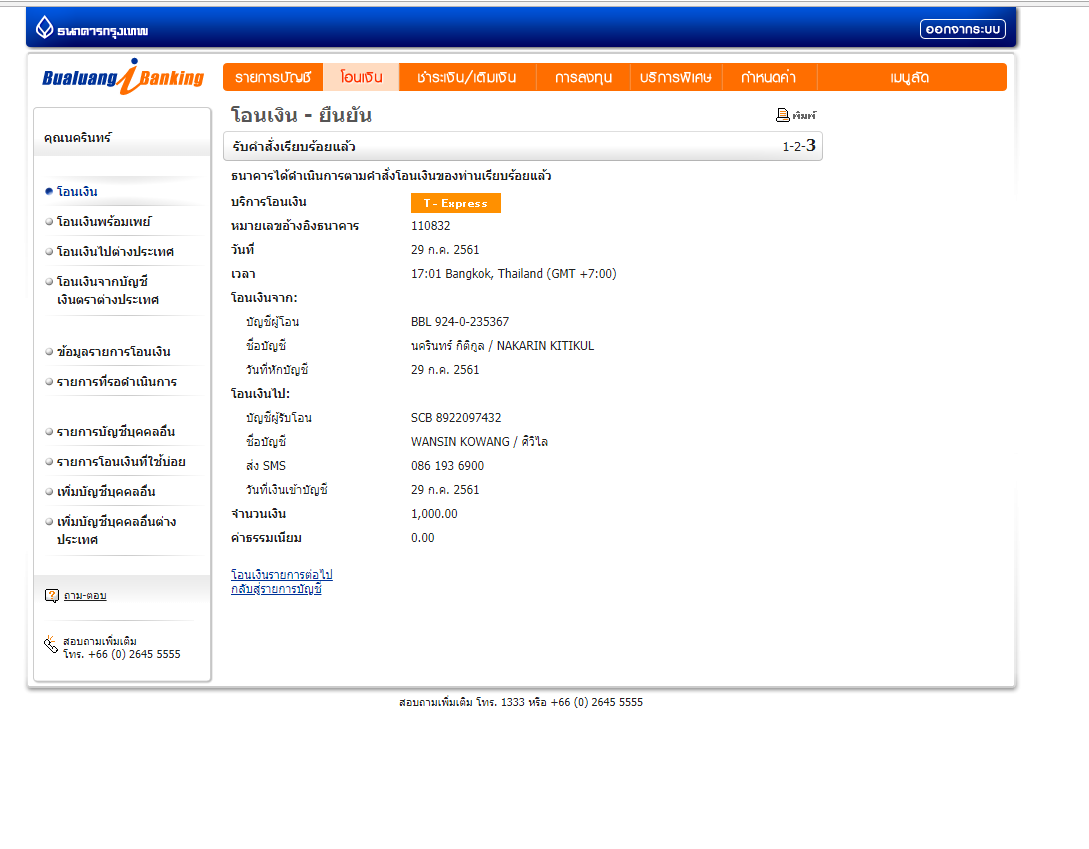Click the phone inquiry icon in sidebar

(51, 644)
